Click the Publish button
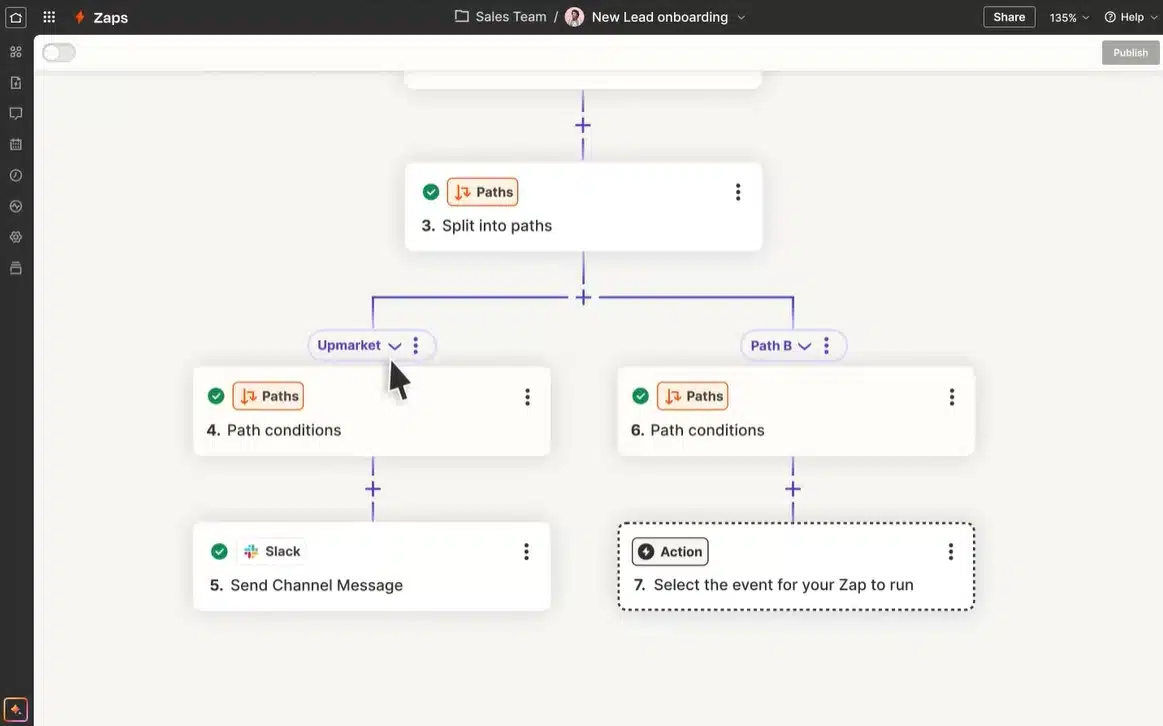The height and width of the screenshot is (726, 1163). click(1130, 52)
